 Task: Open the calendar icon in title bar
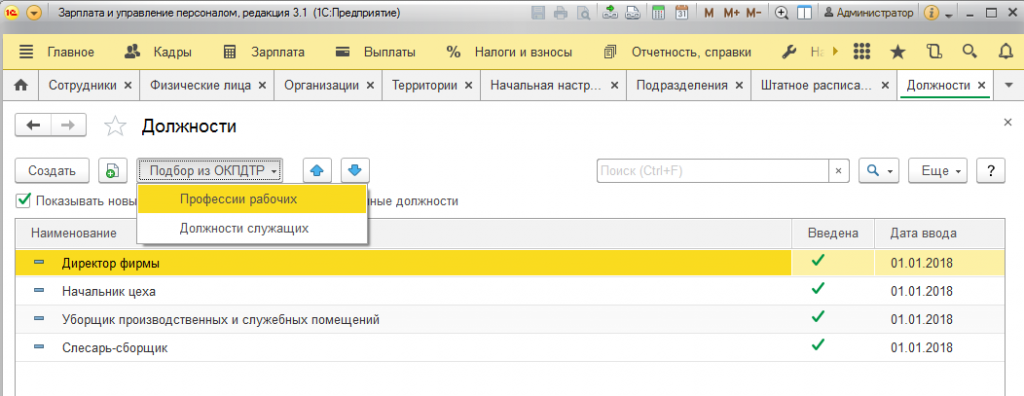click(x=681, y=12)
